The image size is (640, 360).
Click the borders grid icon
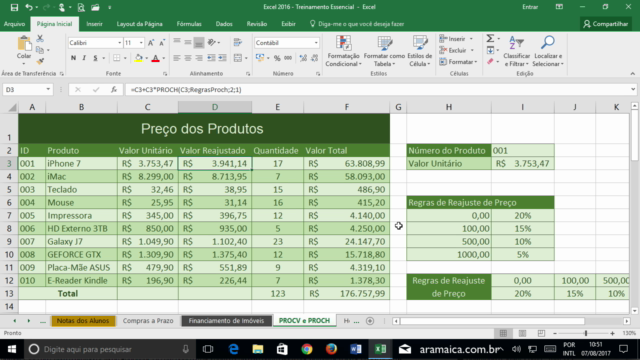[x=117, y=58]
